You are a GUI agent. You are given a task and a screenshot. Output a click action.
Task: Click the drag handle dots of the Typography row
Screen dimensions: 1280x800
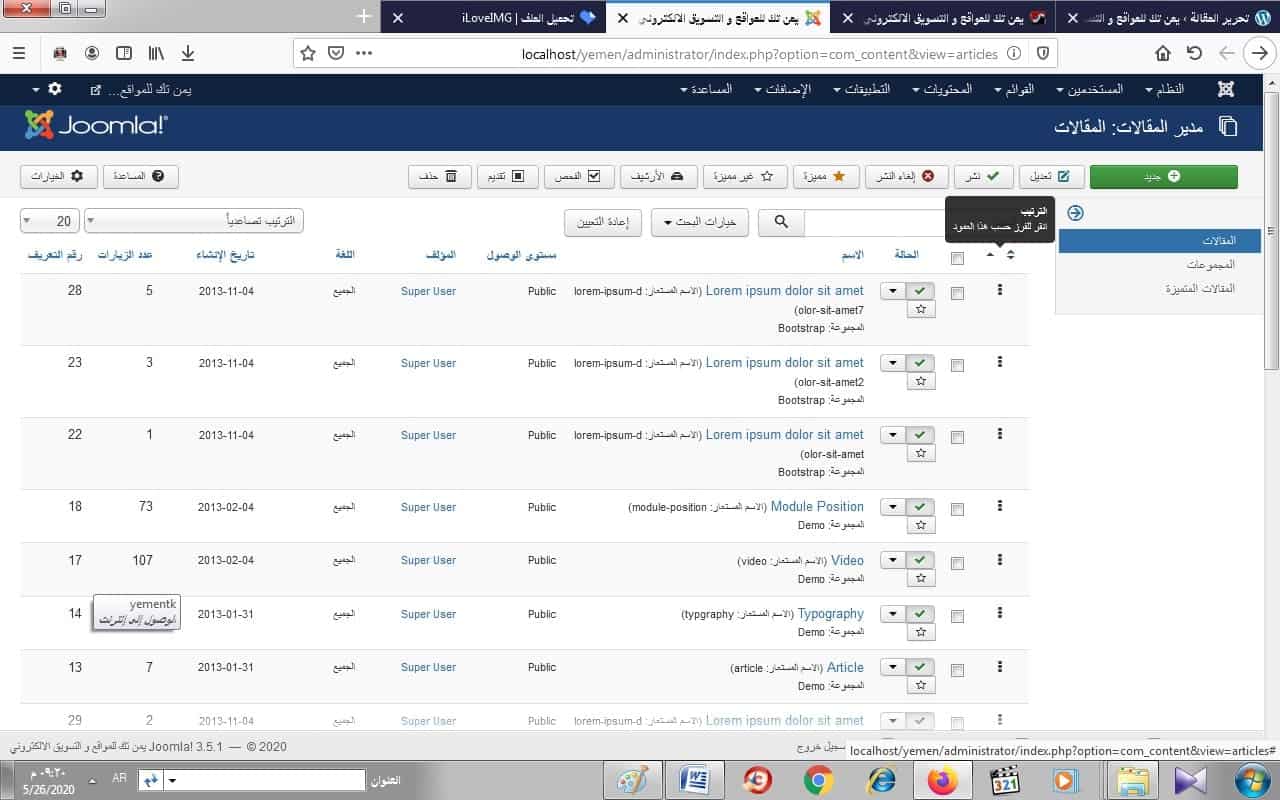pos(999,614)
